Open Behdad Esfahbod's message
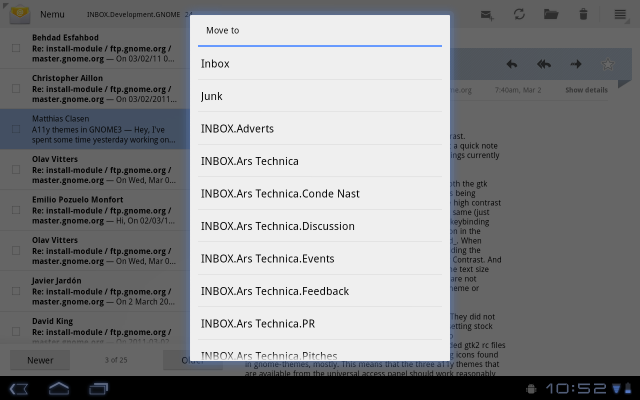The image size is (640, 400). (x=95, y=48)
